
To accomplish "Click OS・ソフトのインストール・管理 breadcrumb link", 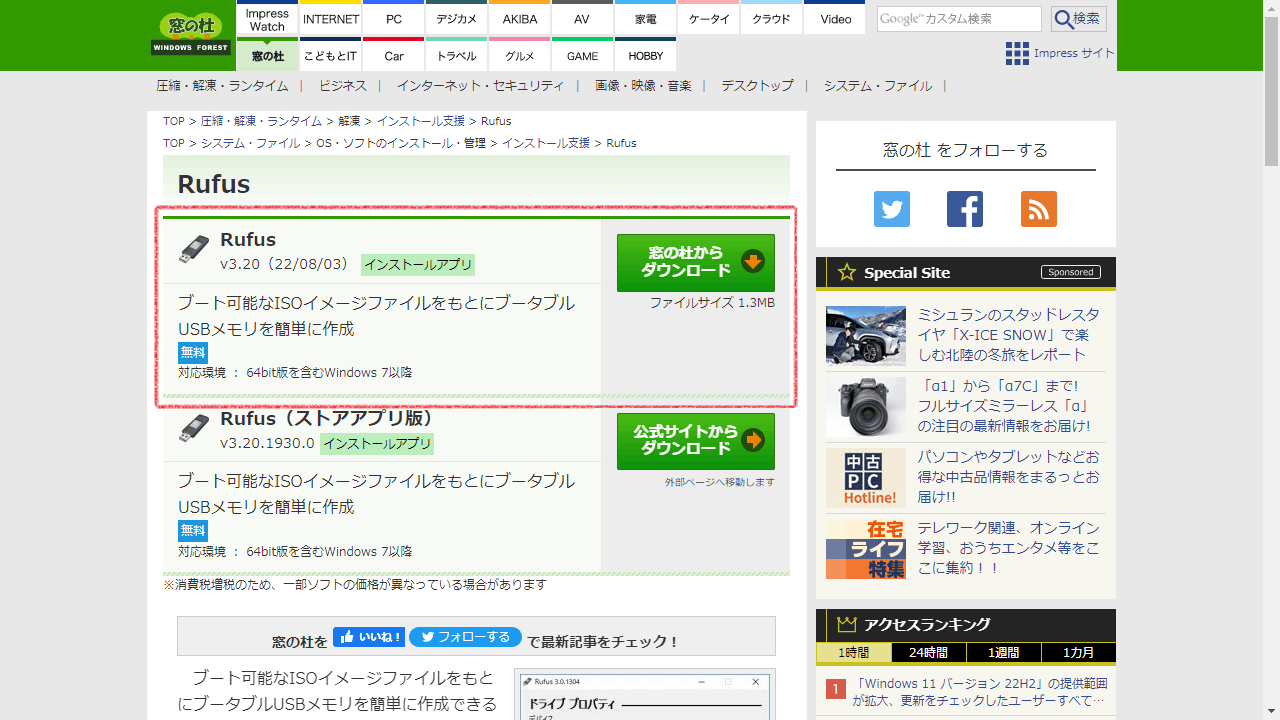I will point(401,143).
